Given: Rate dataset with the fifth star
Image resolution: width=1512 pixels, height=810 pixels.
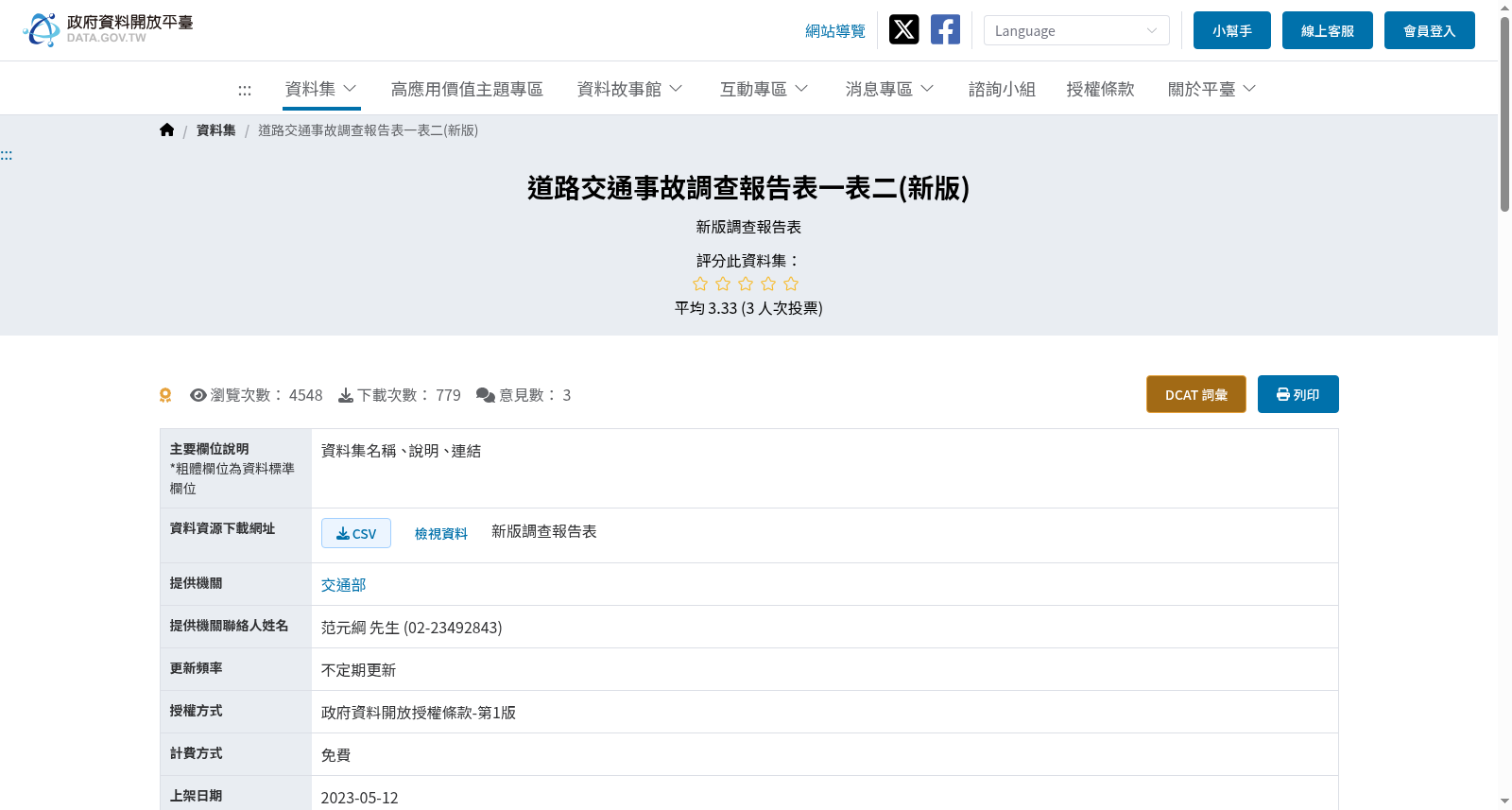Looking at the screenshot, I should point(791,284).
